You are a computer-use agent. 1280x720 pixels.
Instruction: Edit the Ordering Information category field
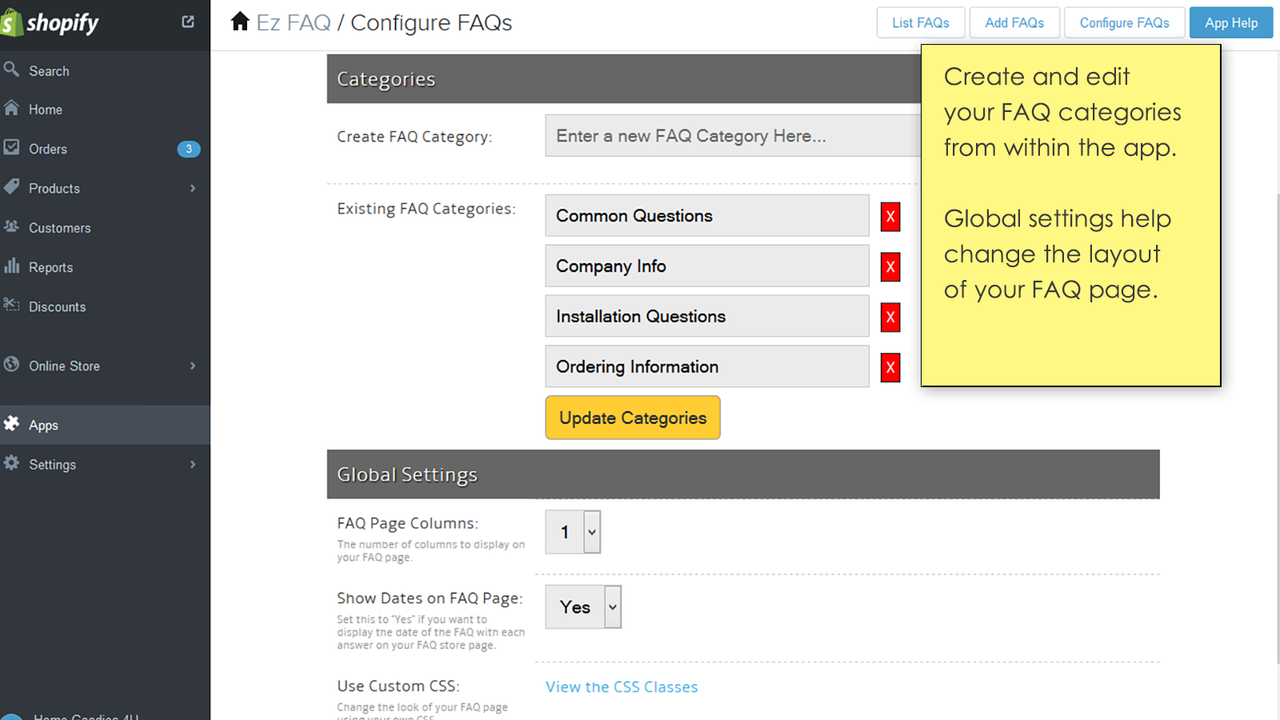(707, 366)
